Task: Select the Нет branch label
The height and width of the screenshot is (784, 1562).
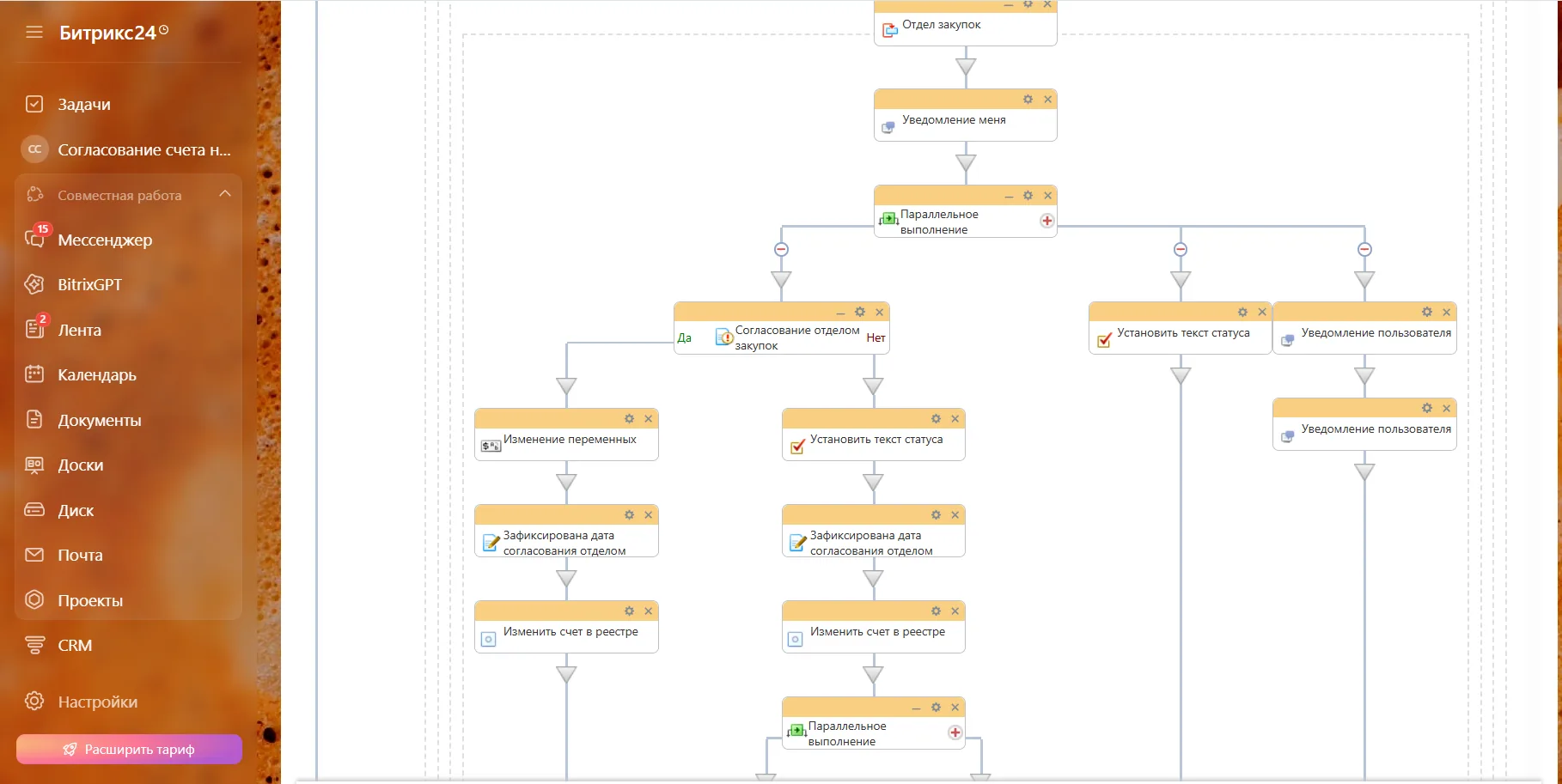Action: coord(876,338)
